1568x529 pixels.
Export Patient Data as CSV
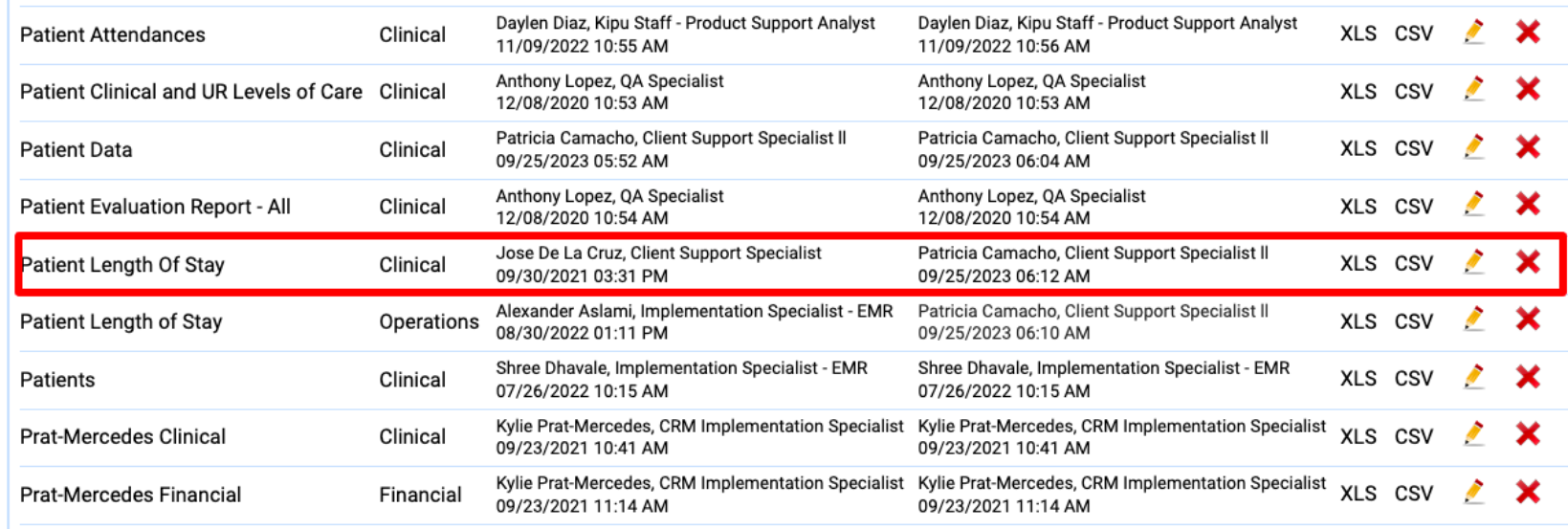click(x=1413, y=149)
